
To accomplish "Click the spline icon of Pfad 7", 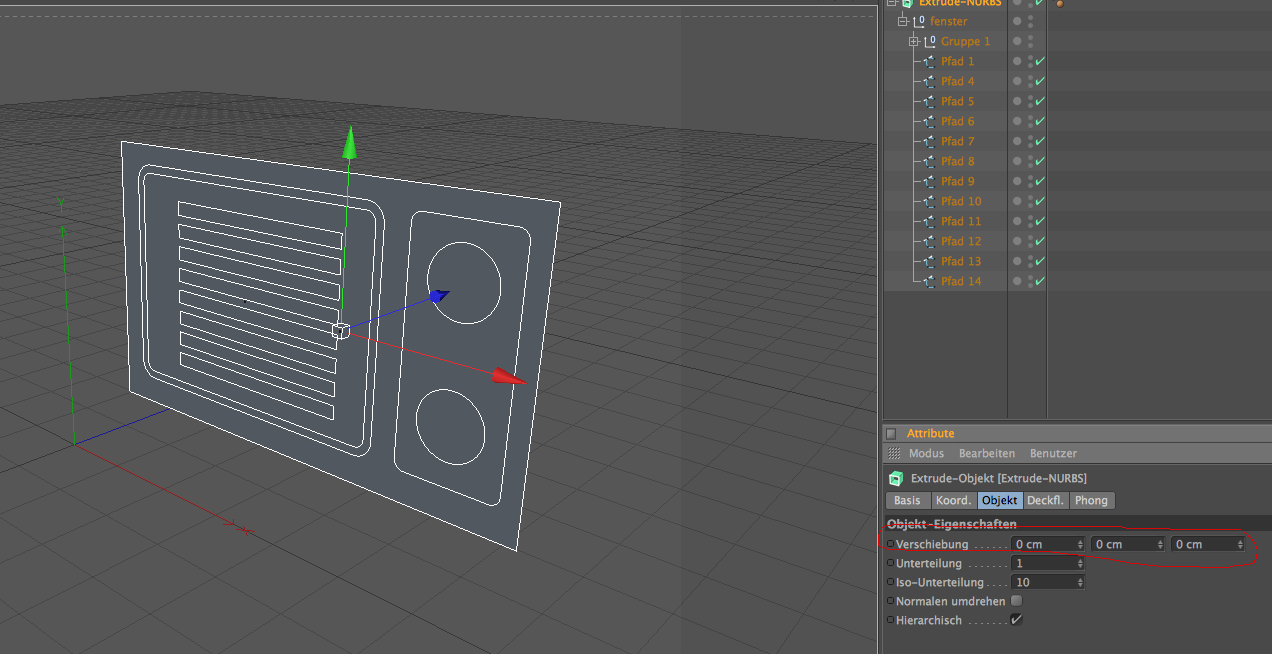I will (x=929, y=141).
